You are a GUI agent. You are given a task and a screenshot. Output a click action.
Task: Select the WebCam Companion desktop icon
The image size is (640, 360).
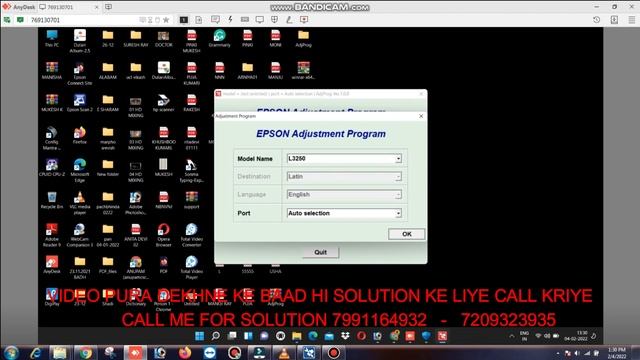point(80,235)
